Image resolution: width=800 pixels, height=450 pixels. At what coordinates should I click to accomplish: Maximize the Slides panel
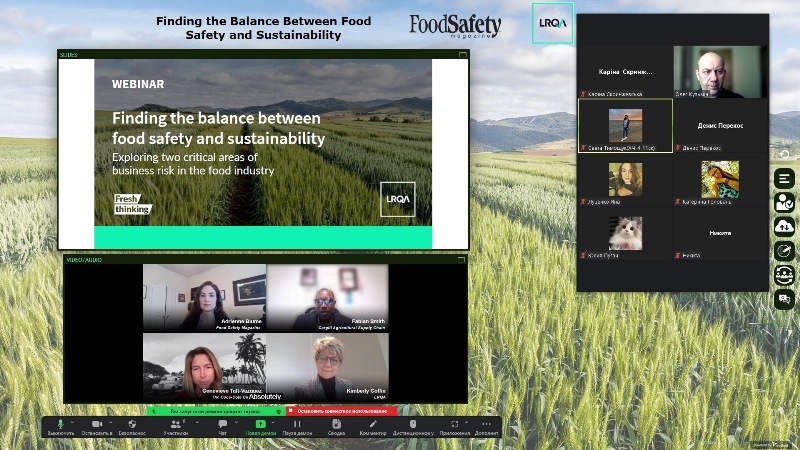coord(463,55)
